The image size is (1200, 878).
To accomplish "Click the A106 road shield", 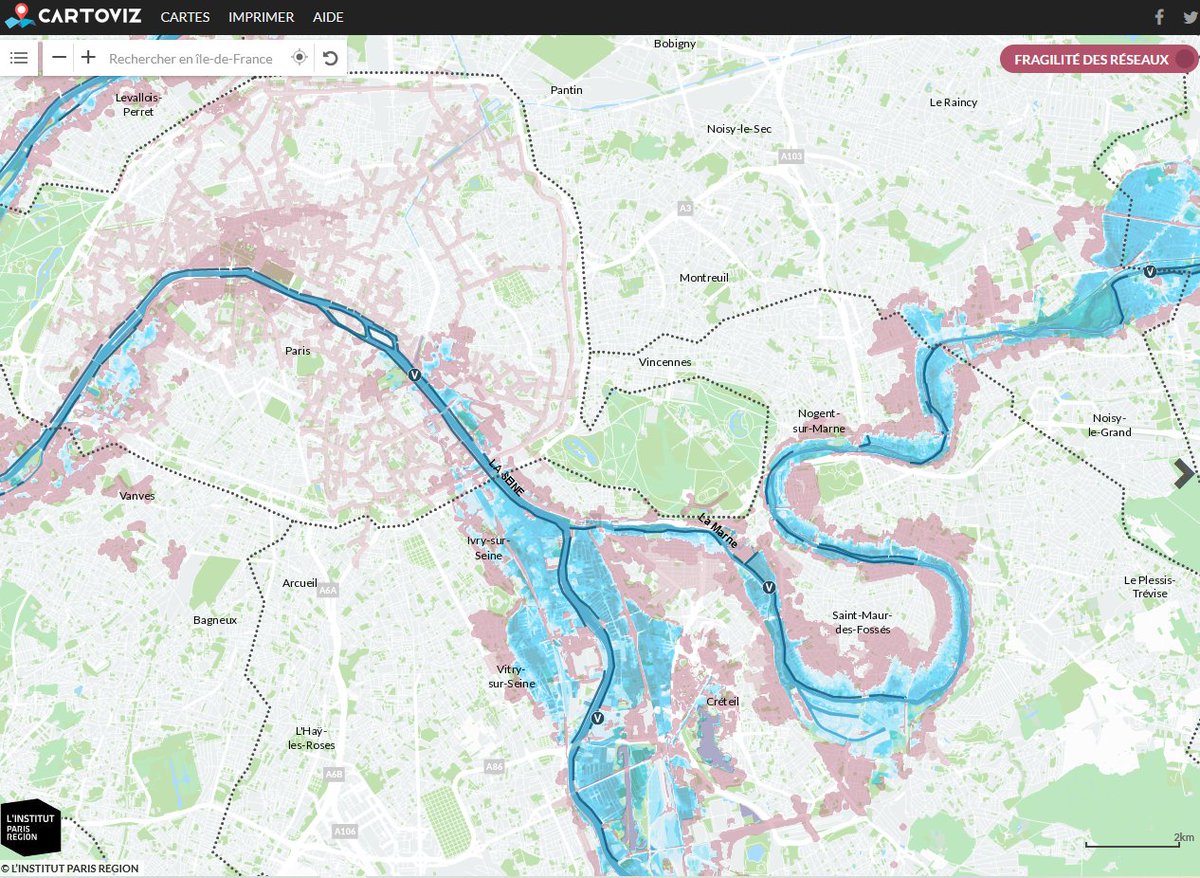I will tap(345, 831).
